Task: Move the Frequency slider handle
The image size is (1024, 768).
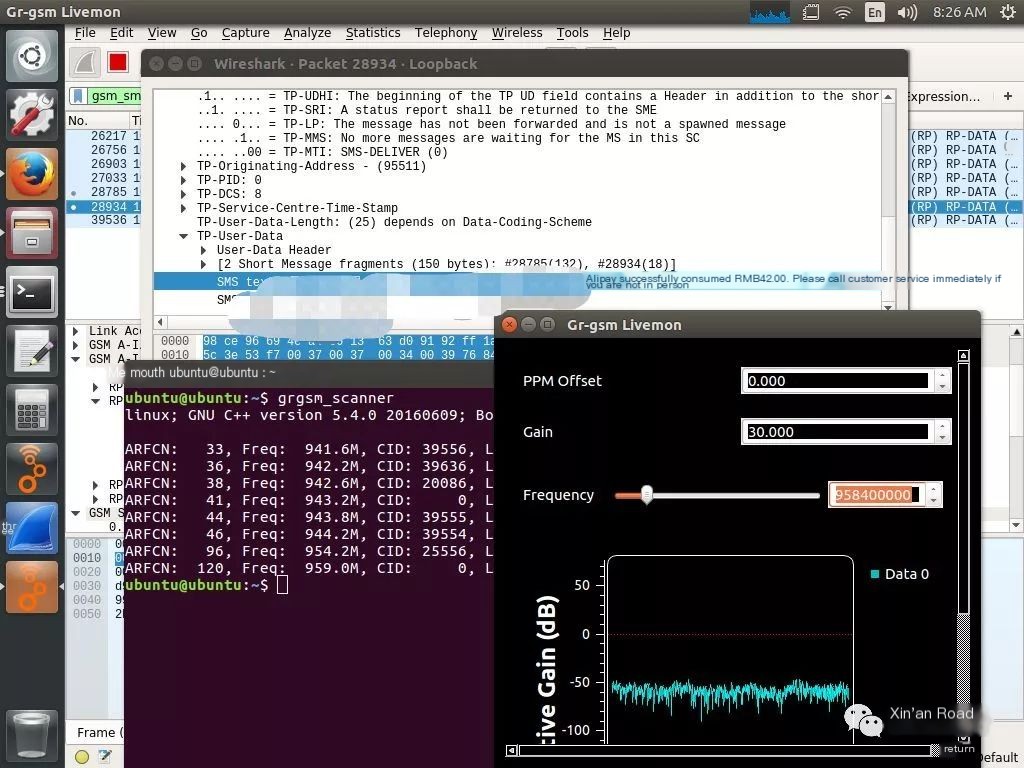Action: click(647, 495)
